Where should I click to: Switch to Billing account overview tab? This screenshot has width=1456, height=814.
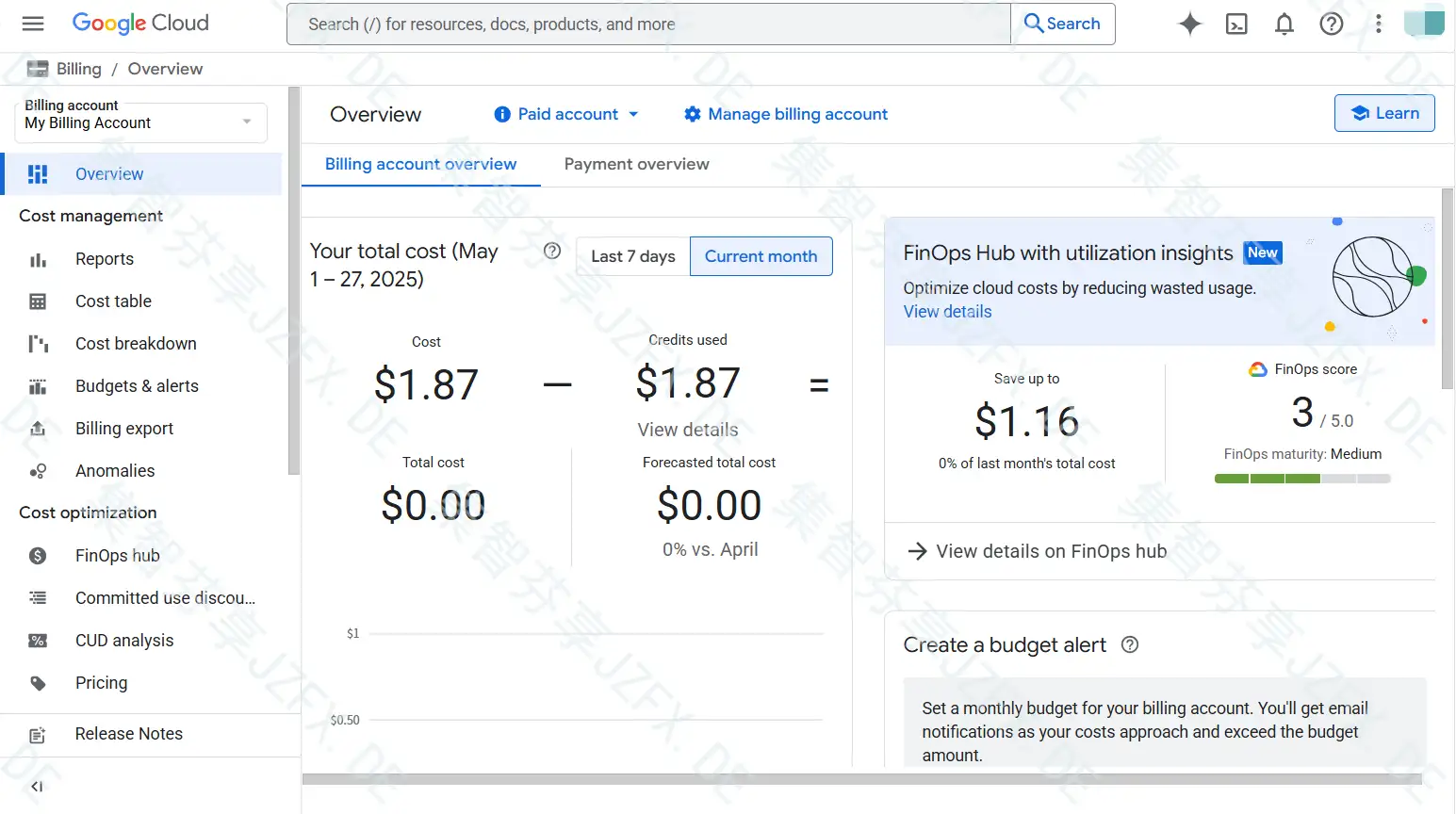pos(420,164)
